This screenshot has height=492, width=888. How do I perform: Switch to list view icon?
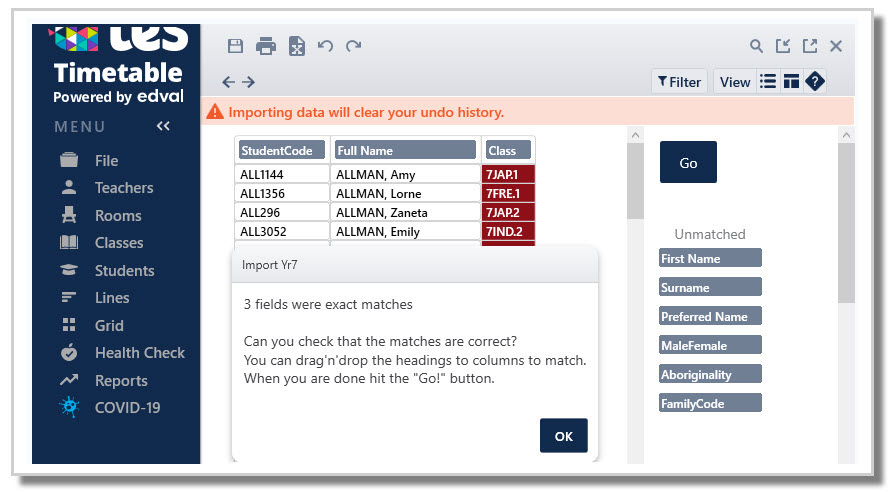768,82
